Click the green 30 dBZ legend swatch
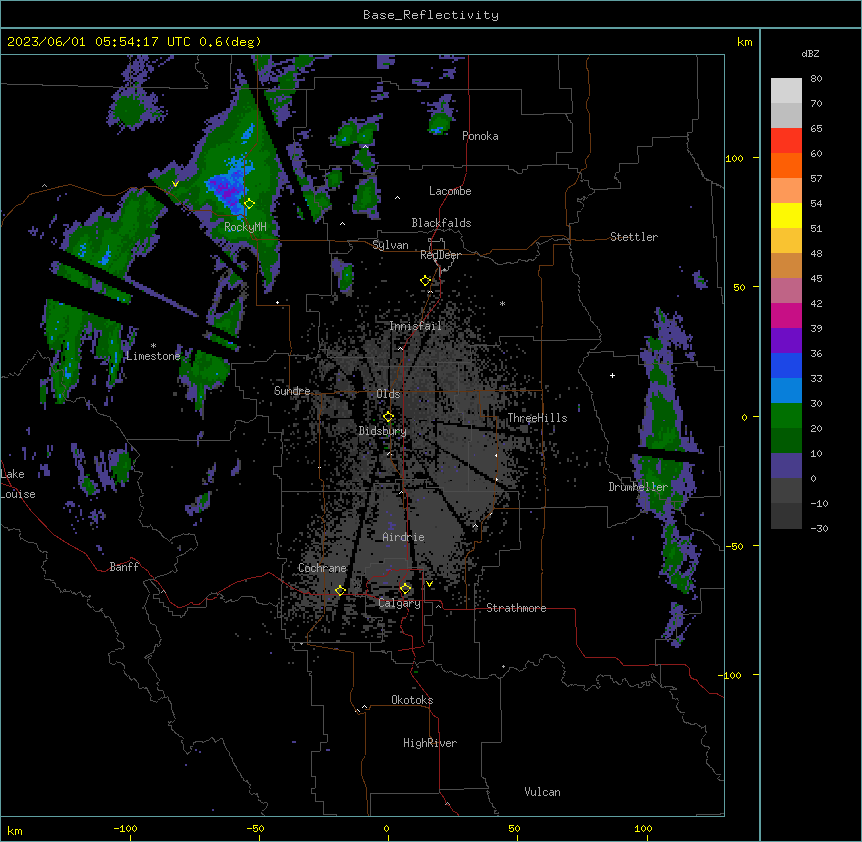The height and width of the screenshot is (842, 862). click(786, 416)
